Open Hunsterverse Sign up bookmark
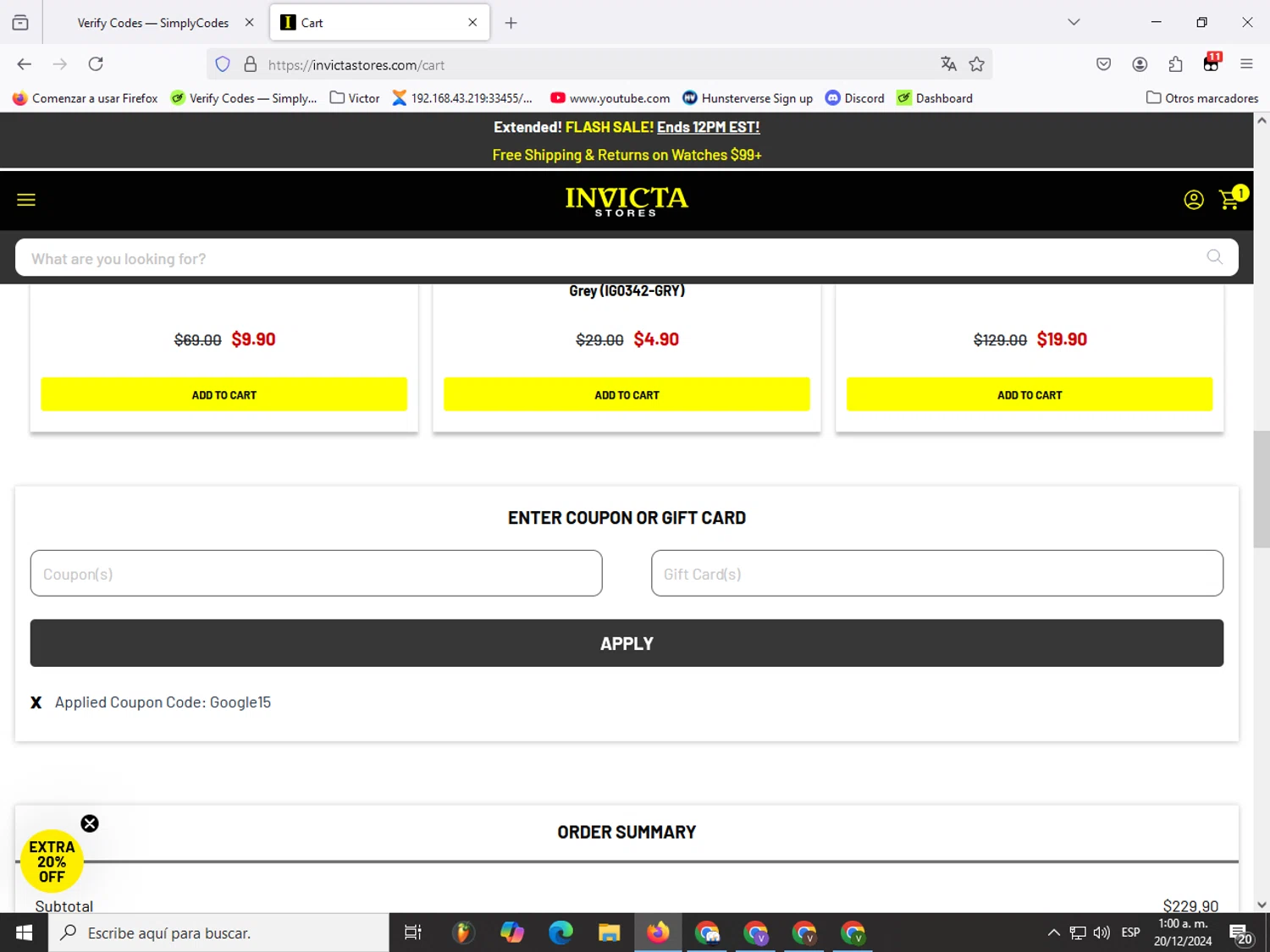 (748, 98)
